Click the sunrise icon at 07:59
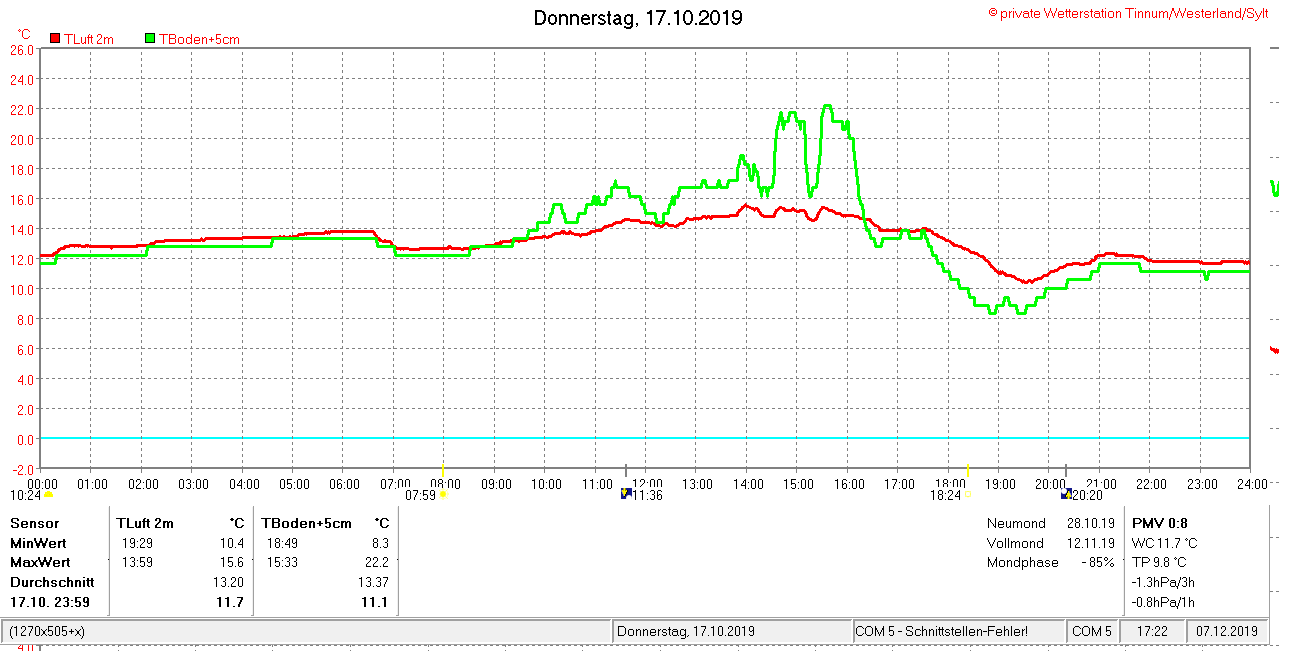Image resolution: width=1310 pixels, height=651 pixels. [x=442, y=494]
